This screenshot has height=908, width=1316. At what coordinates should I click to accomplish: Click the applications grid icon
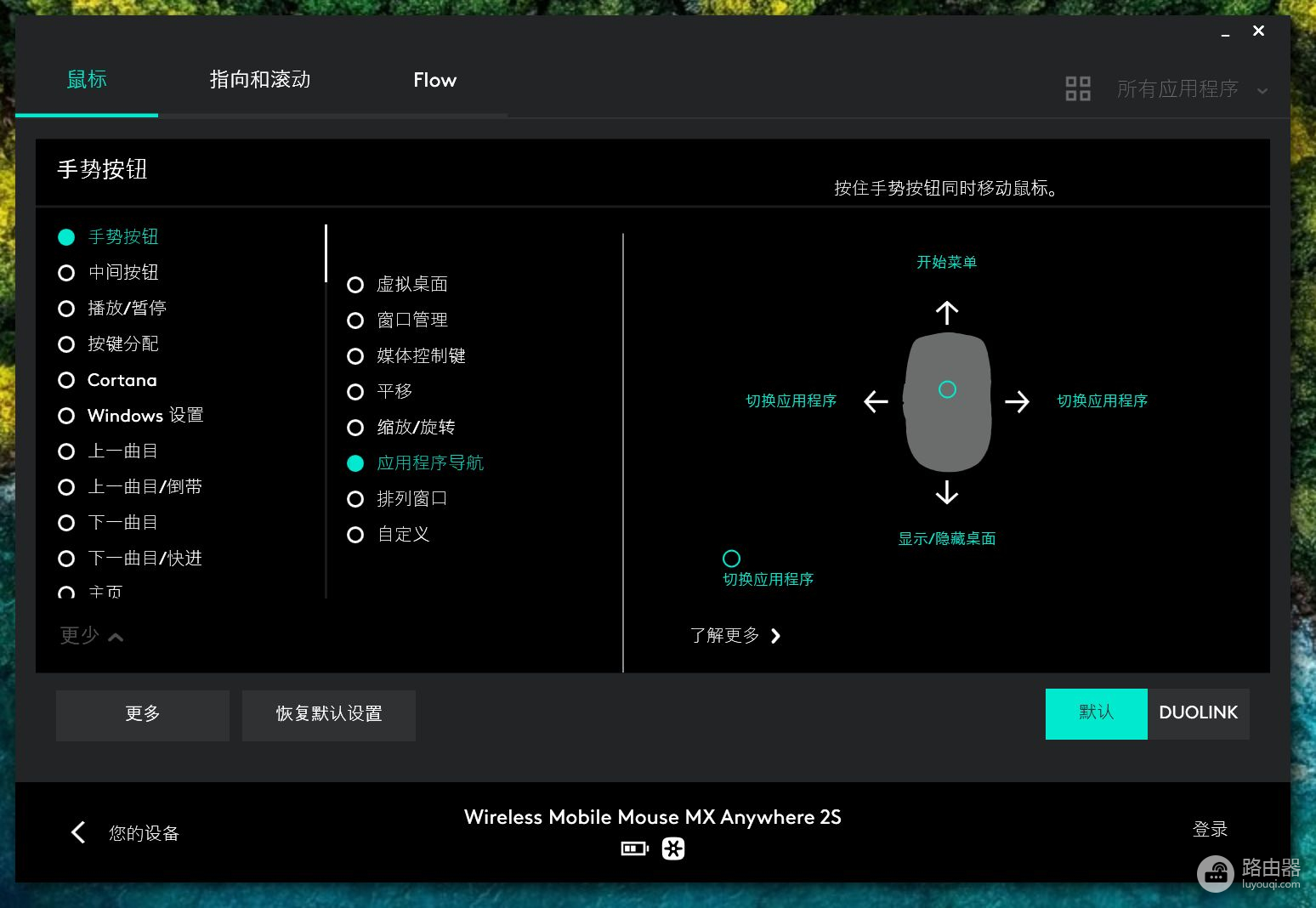point(1078,88)
